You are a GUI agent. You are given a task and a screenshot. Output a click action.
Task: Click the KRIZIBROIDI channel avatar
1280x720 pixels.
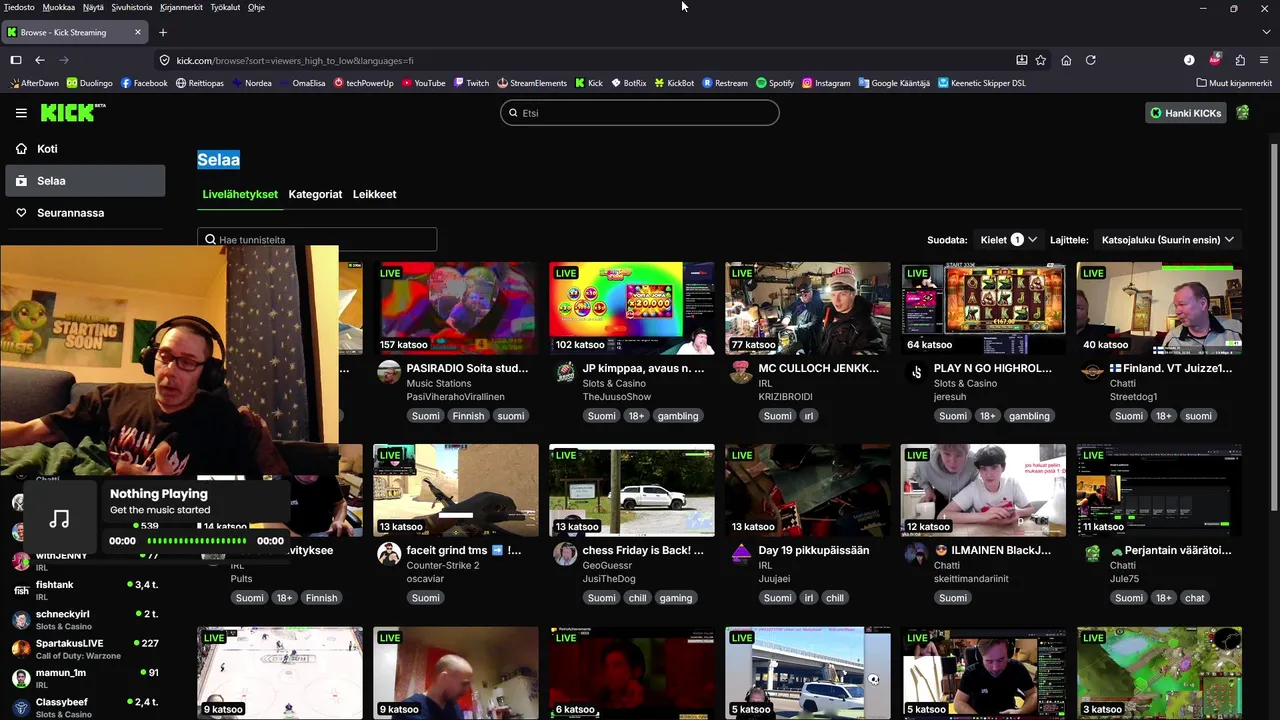(x=741, y=372)
